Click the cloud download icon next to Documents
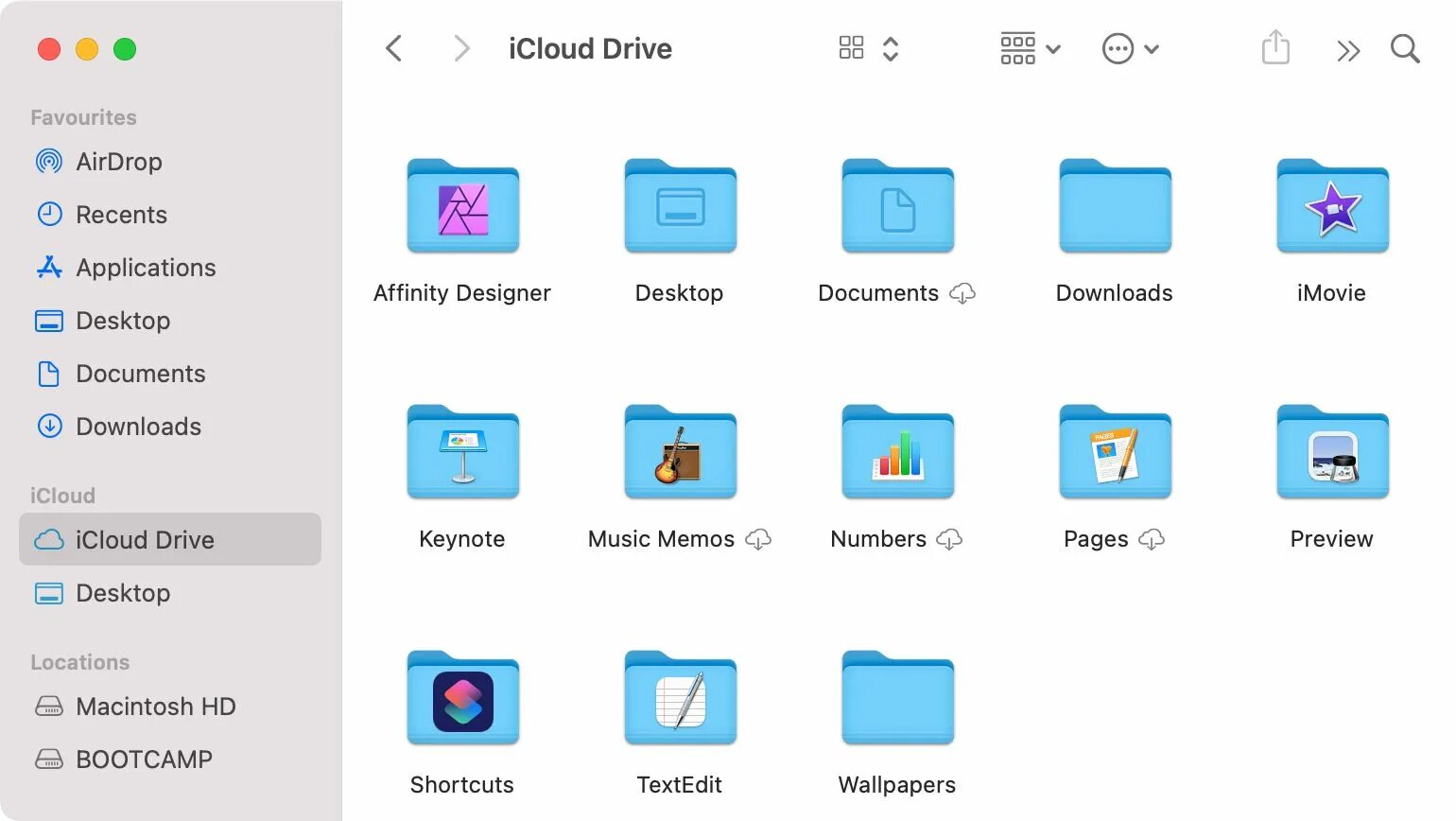Screen dimensions: 1456x821 (962, 294)
